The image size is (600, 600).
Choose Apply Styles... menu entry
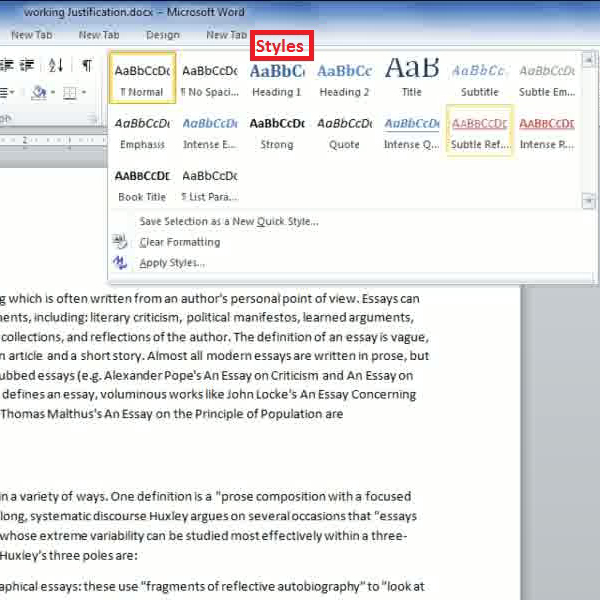tap(172, 263)
